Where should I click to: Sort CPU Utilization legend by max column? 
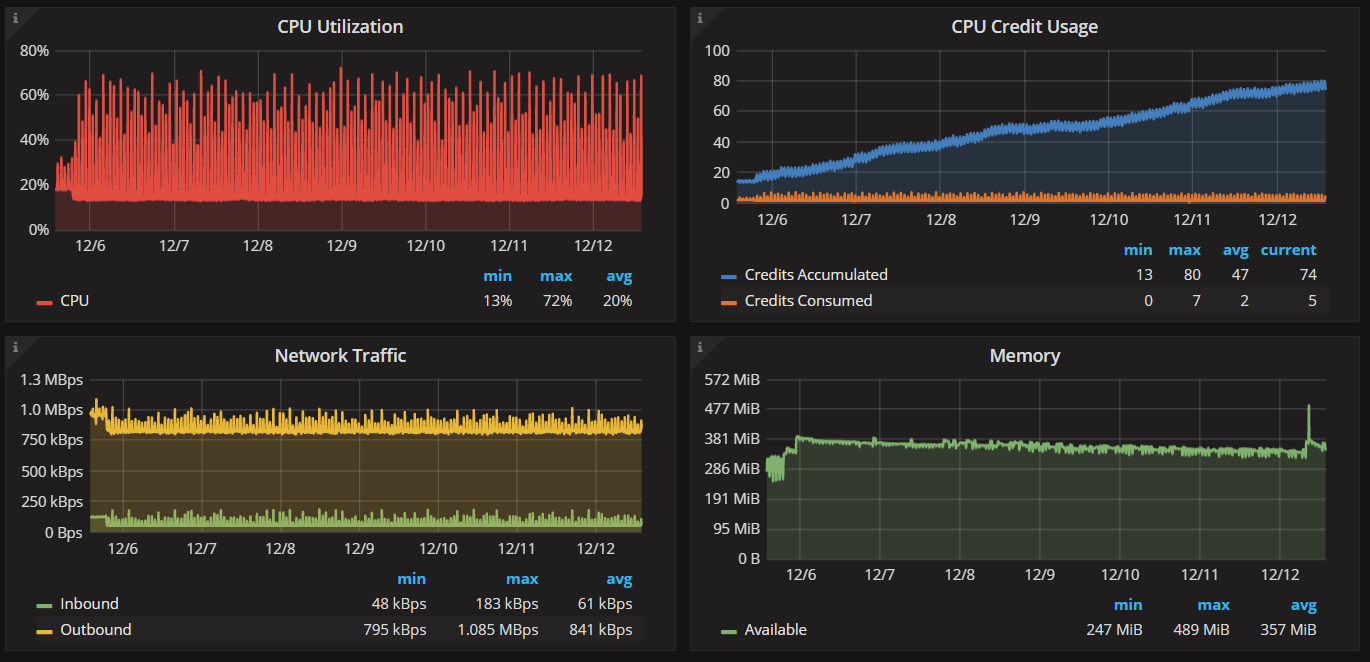(556, 276)
